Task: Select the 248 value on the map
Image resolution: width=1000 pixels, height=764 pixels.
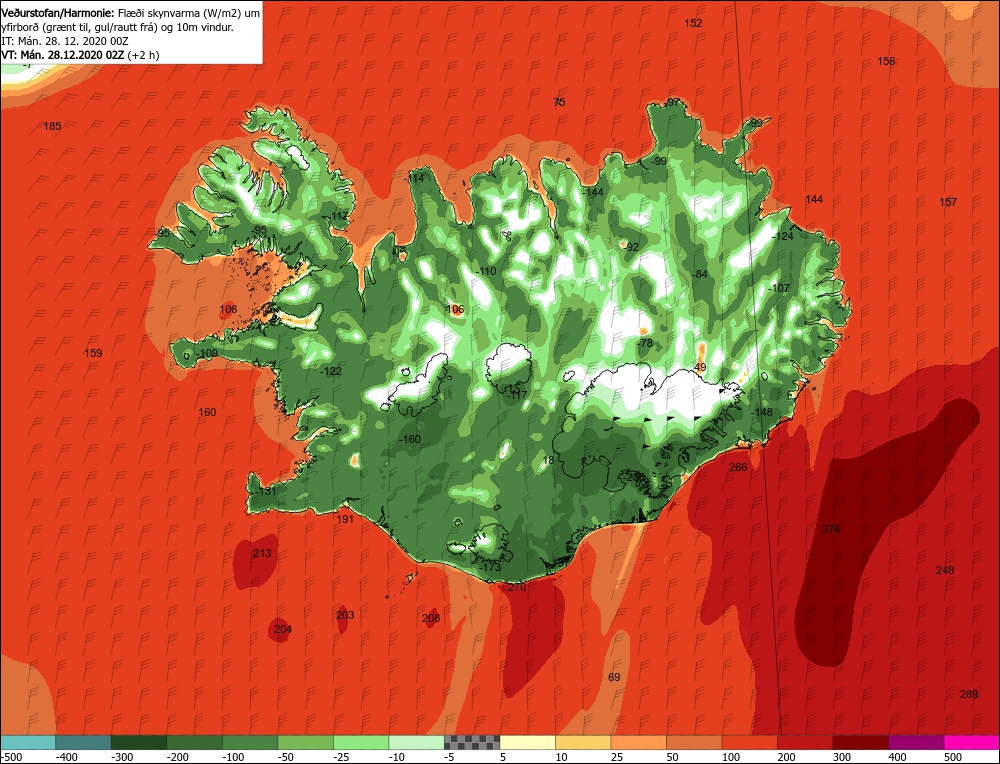Action: pyautogui.click(x=945, y=569)
